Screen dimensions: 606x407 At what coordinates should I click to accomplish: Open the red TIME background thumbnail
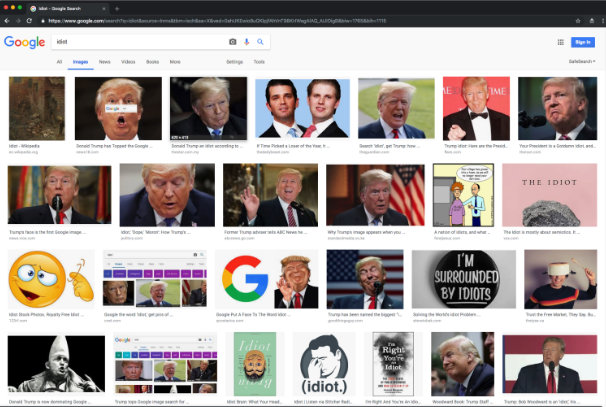pos(476,108)
